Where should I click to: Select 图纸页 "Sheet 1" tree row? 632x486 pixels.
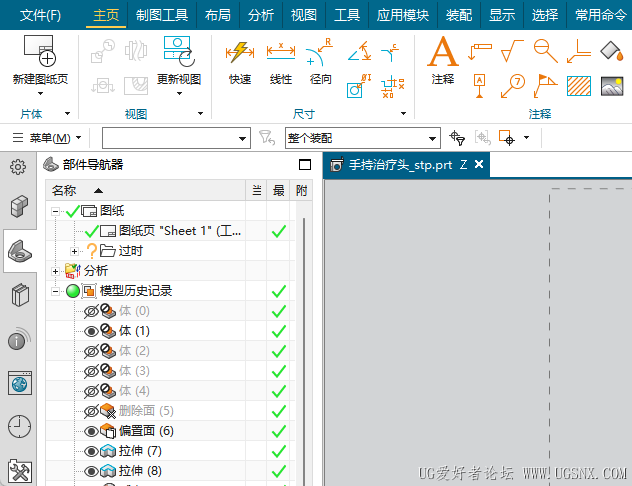pos(169,231)
